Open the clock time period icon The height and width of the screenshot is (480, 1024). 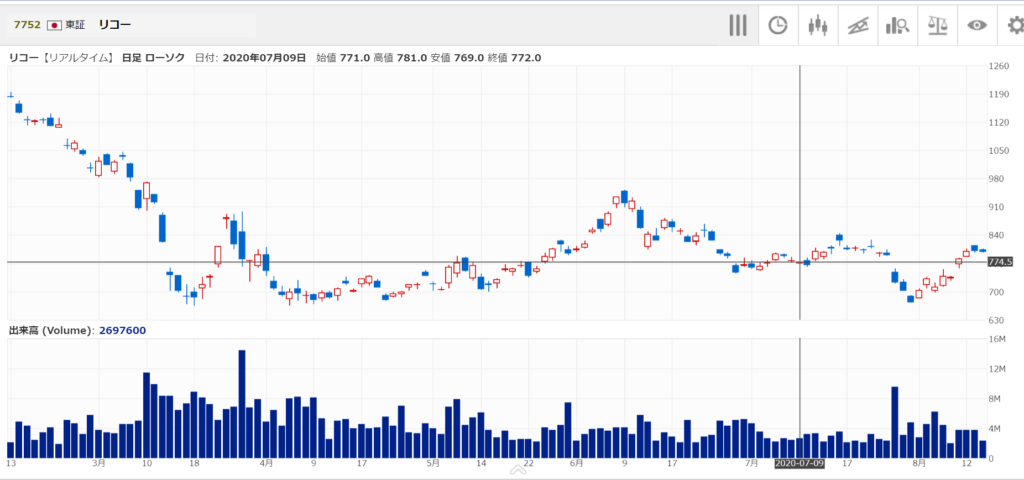(777, 26)
